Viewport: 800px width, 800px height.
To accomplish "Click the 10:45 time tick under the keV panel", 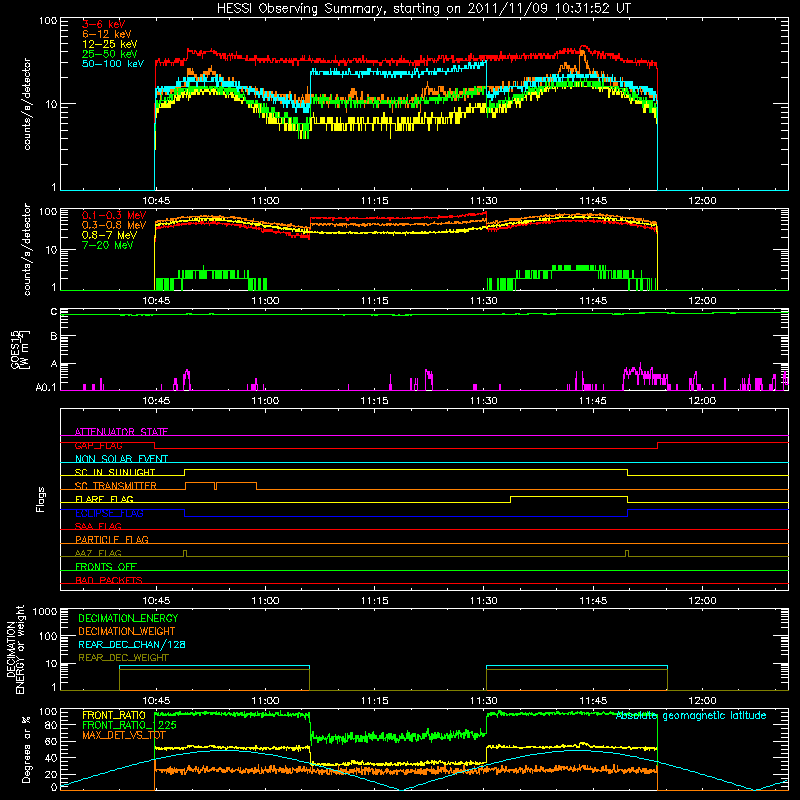I will [156, 201].
